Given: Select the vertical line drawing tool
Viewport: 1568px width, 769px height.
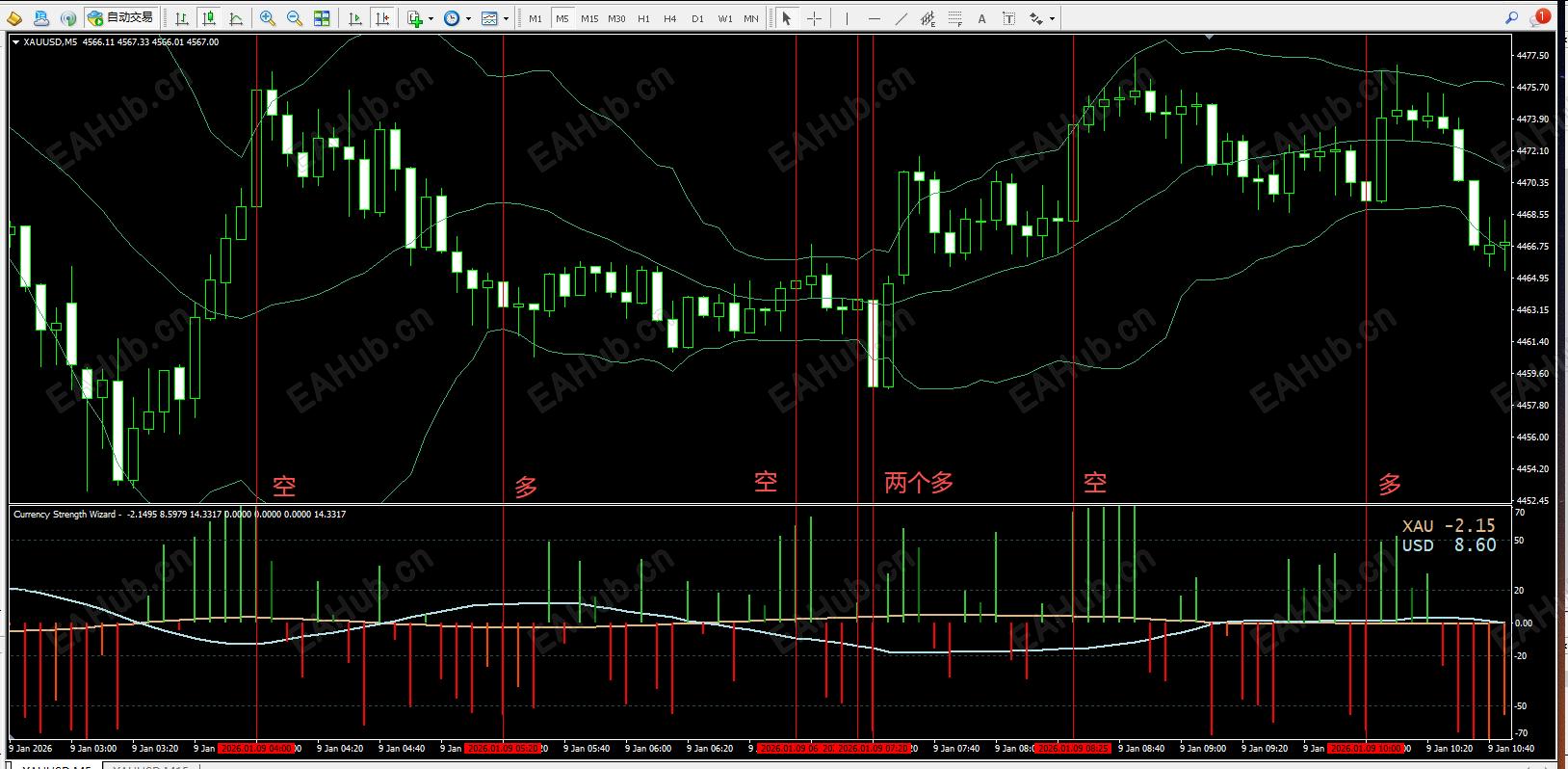Looking at the screenshot, I should pos(847,18).
